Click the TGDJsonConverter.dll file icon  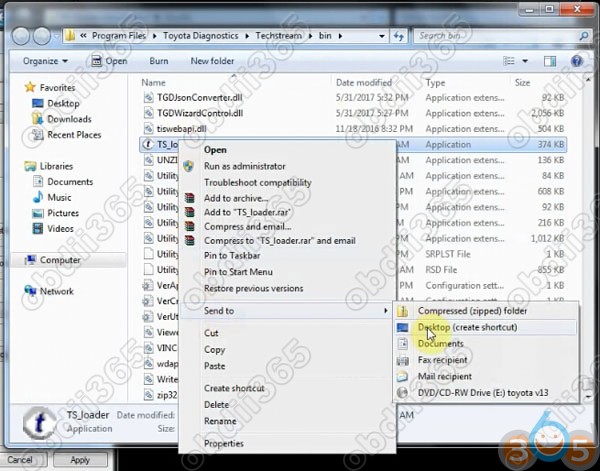(148, 98)
